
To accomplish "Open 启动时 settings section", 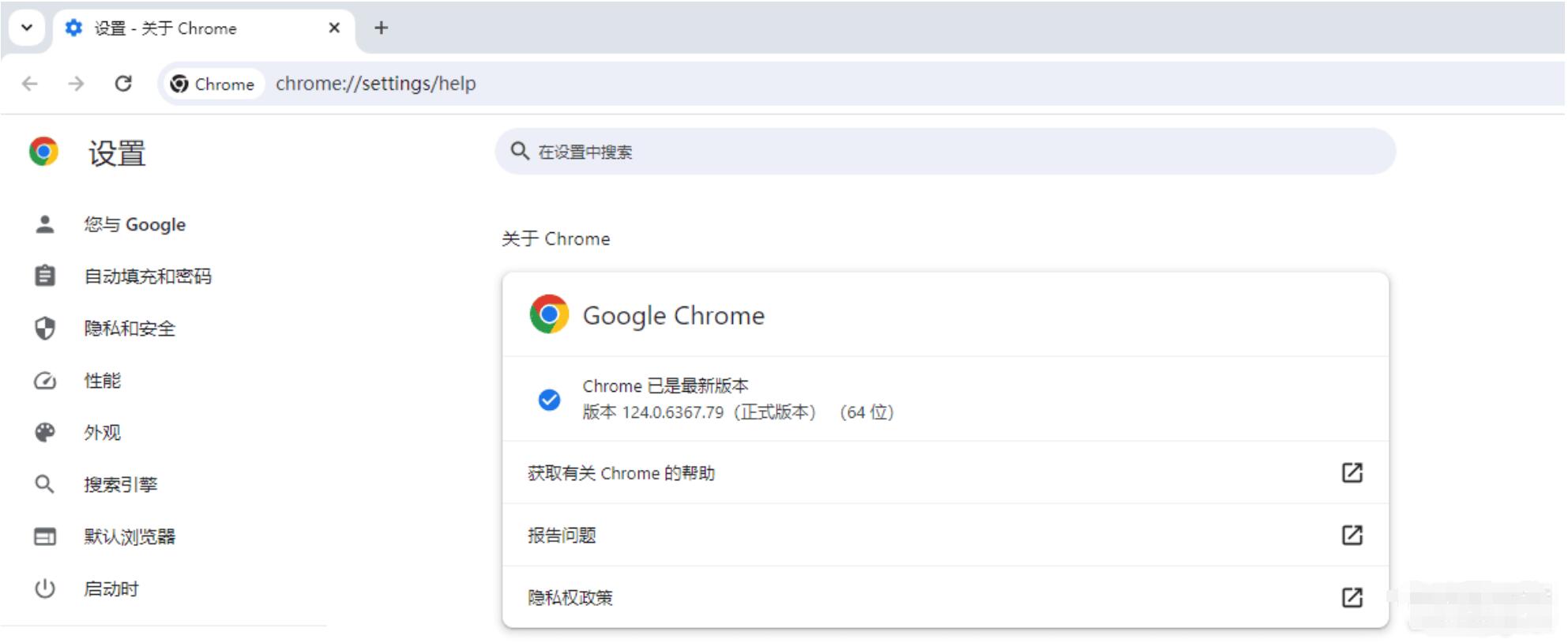I will [111, 589].
